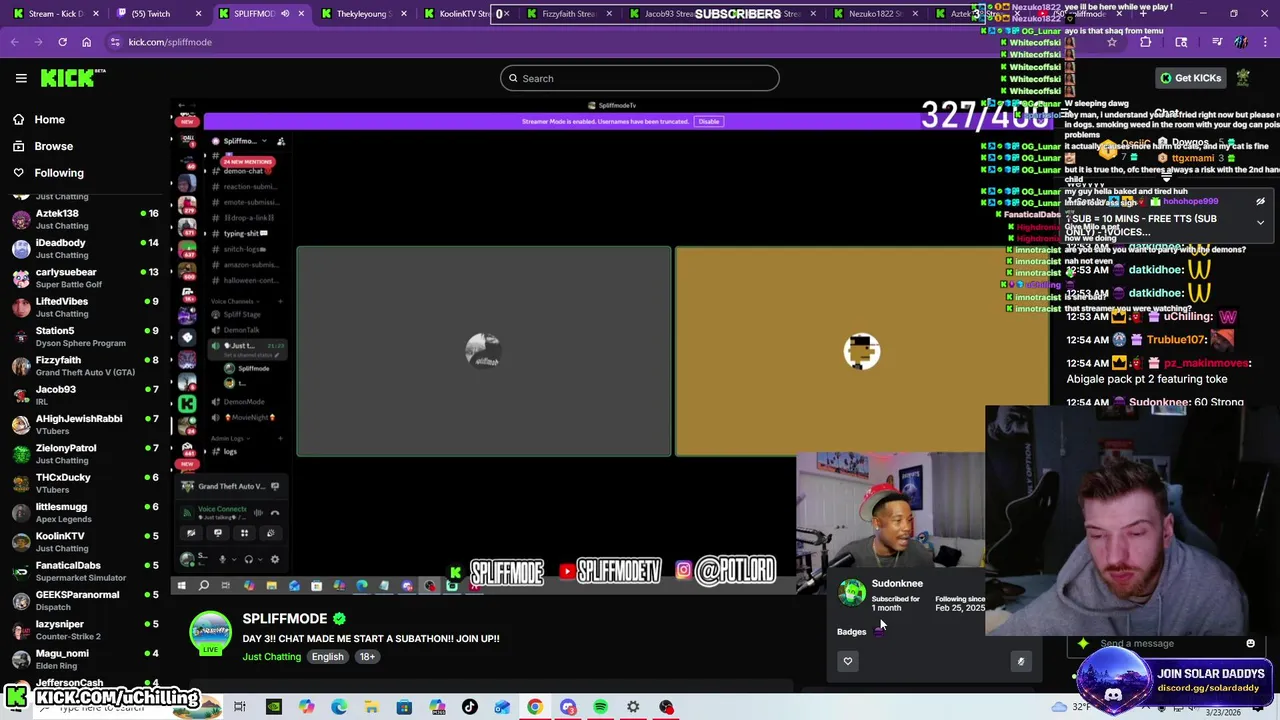
Task: Switch to the Fizzyfaith Stream browser tab
Action: point(567,14)
